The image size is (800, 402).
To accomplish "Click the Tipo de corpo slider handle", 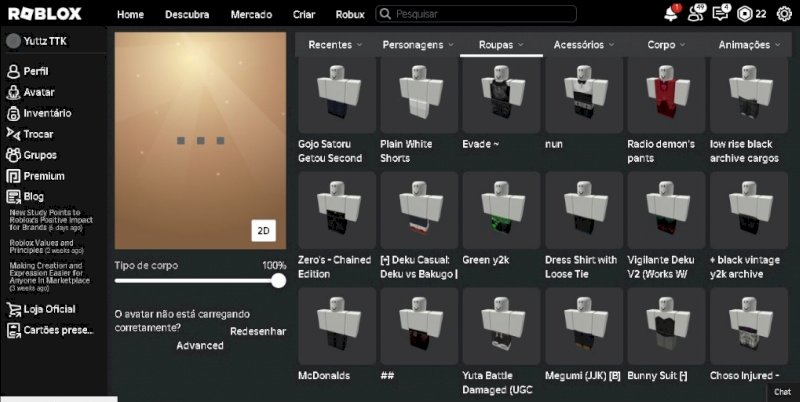I will tap(278, 281).
